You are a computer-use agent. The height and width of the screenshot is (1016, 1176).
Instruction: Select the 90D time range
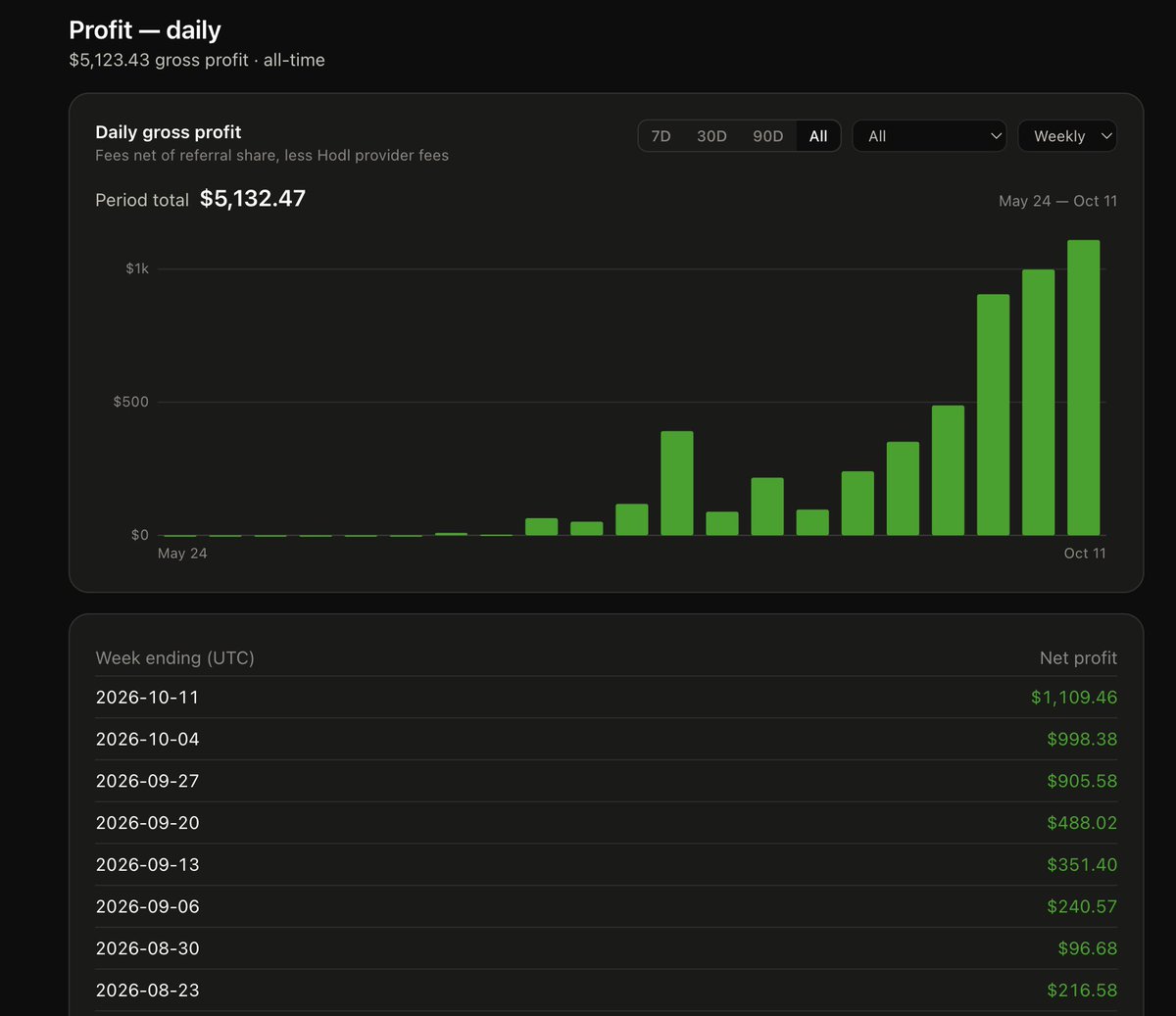point(768,136)
